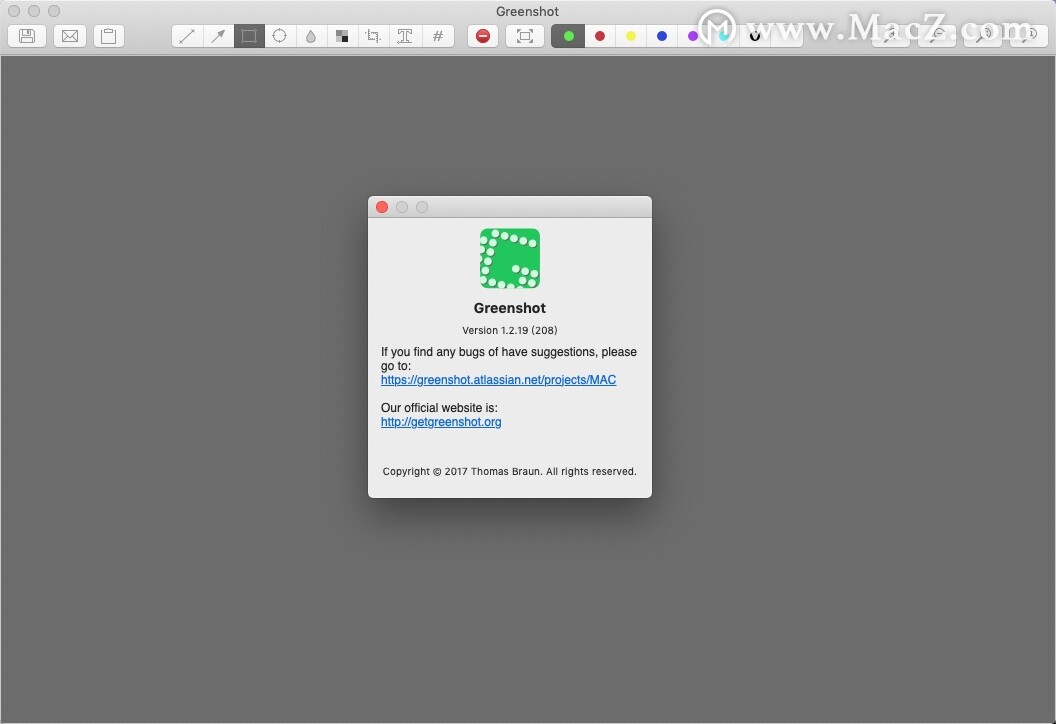Open the greenshot.atlassian.net bug tracker link
Screen dimensions: 1056x724
[x=498, y=380]
